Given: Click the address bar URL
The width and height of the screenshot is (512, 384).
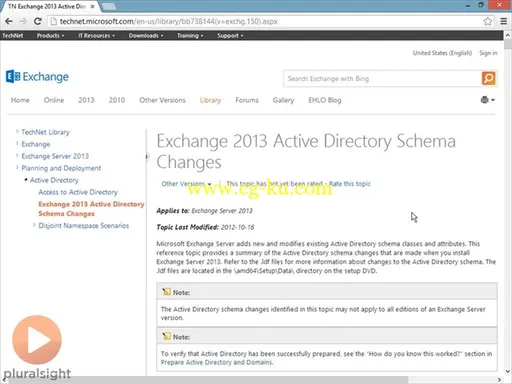Looking at the screenshot, I should (x=168, y=21).
